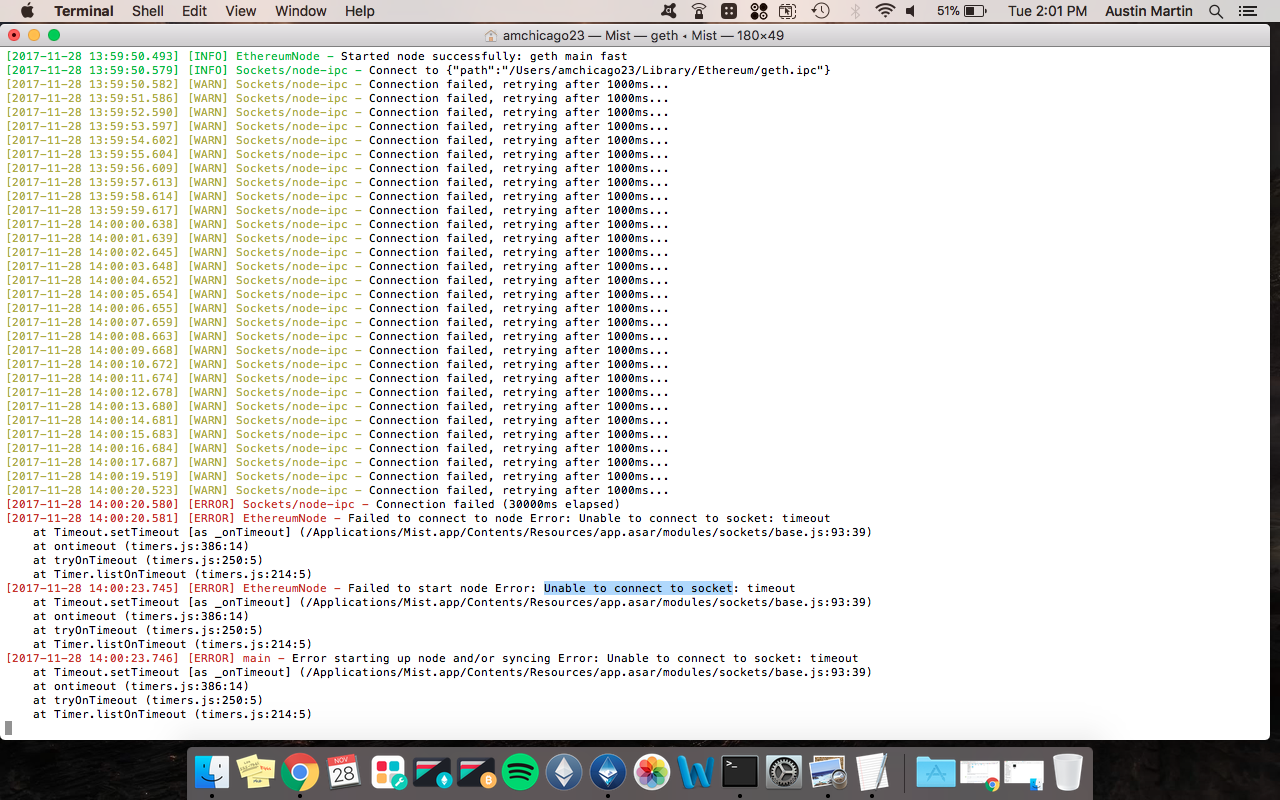Screen dimensions: 1280x800
Task: Click the WARN line timestamped 13:59:50.582
Action: pos(338,84)
